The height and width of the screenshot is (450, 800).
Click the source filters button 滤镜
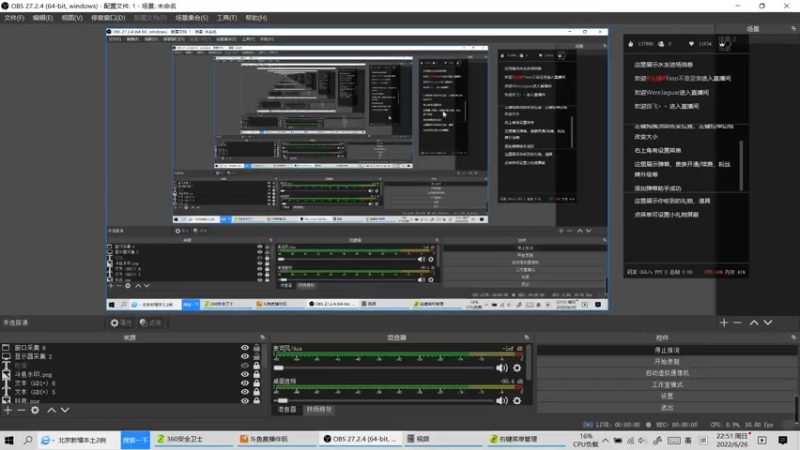(x=151, y=322)
